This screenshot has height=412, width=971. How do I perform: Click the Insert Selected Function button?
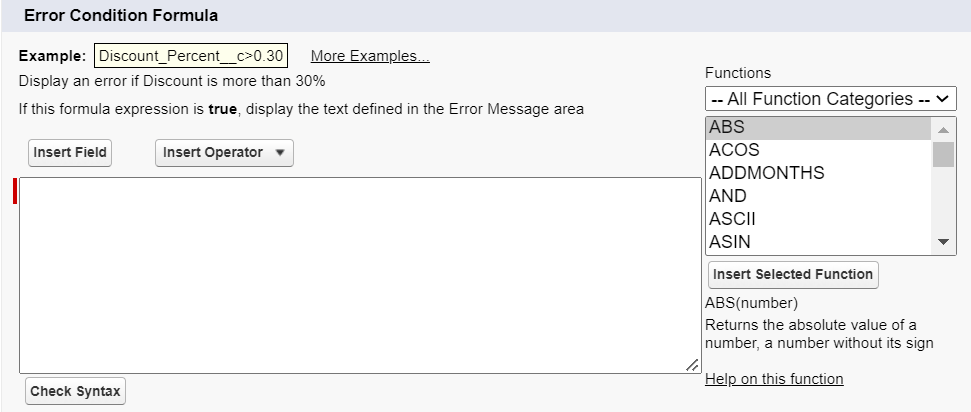[x=793, y=275]
